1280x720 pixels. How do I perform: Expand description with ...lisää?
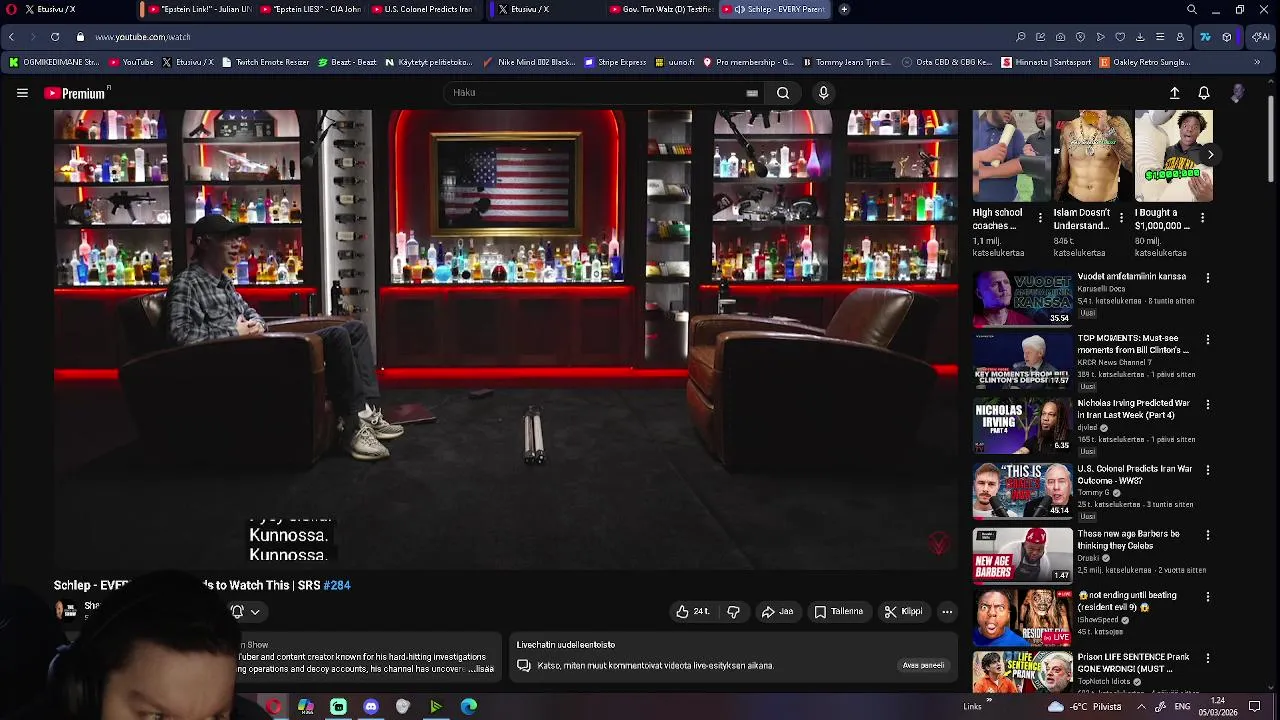click(x=481, y=669)
